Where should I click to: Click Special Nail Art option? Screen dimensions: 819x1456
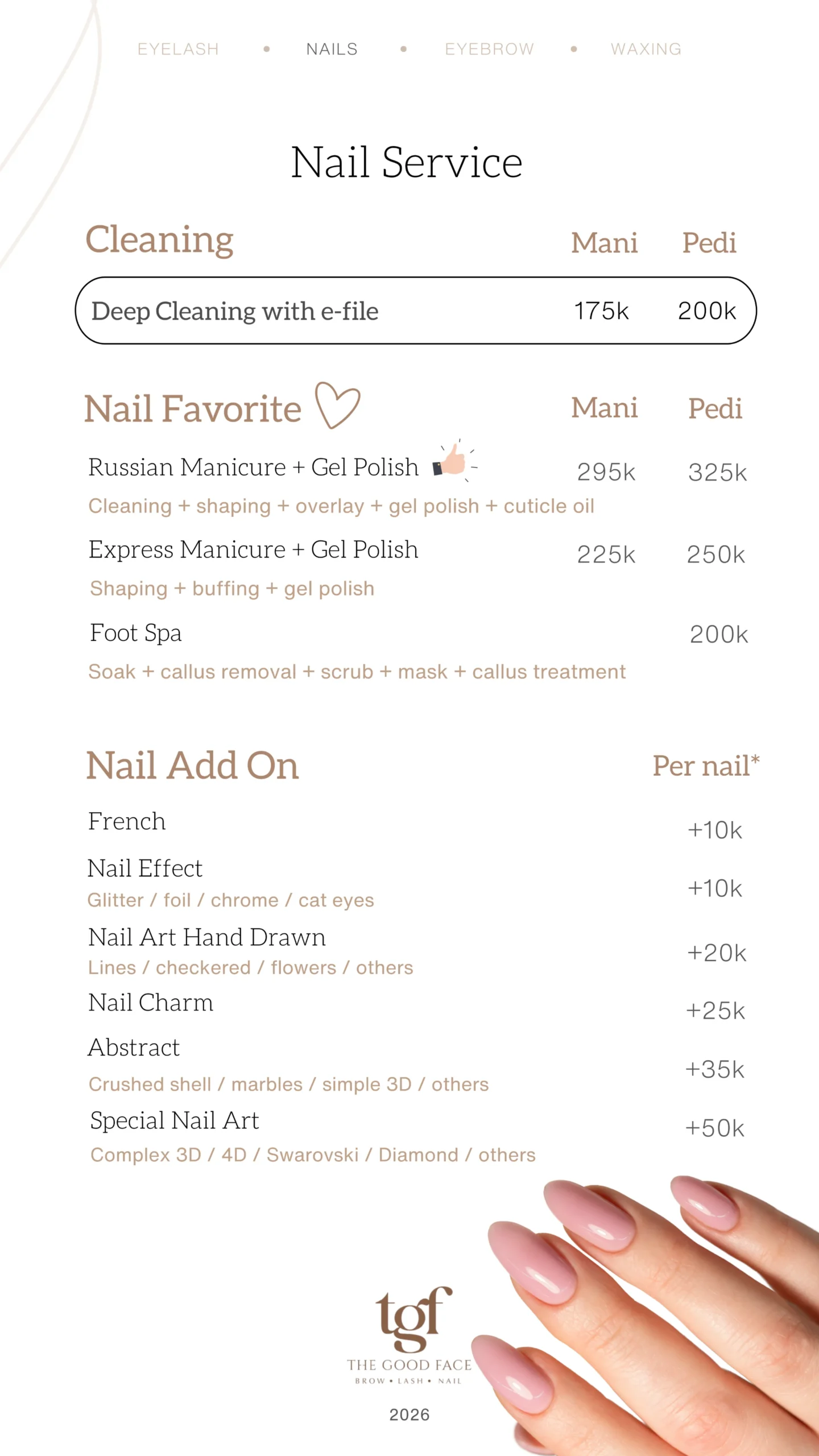click(175, 1121)
